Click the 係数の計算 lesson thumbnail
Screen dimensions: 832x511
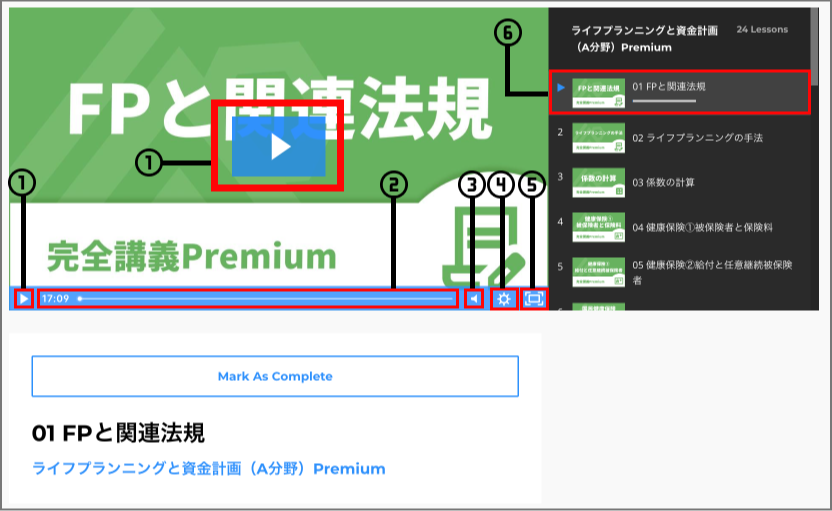coord(599,183)
